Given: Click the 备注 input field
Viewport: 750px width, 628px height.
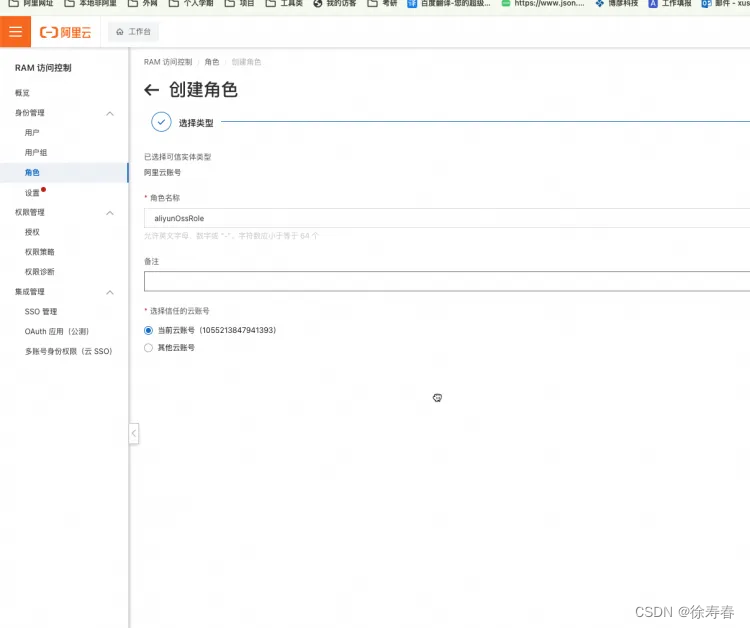Looking at the screenshot, I should [x=447, y=281].
